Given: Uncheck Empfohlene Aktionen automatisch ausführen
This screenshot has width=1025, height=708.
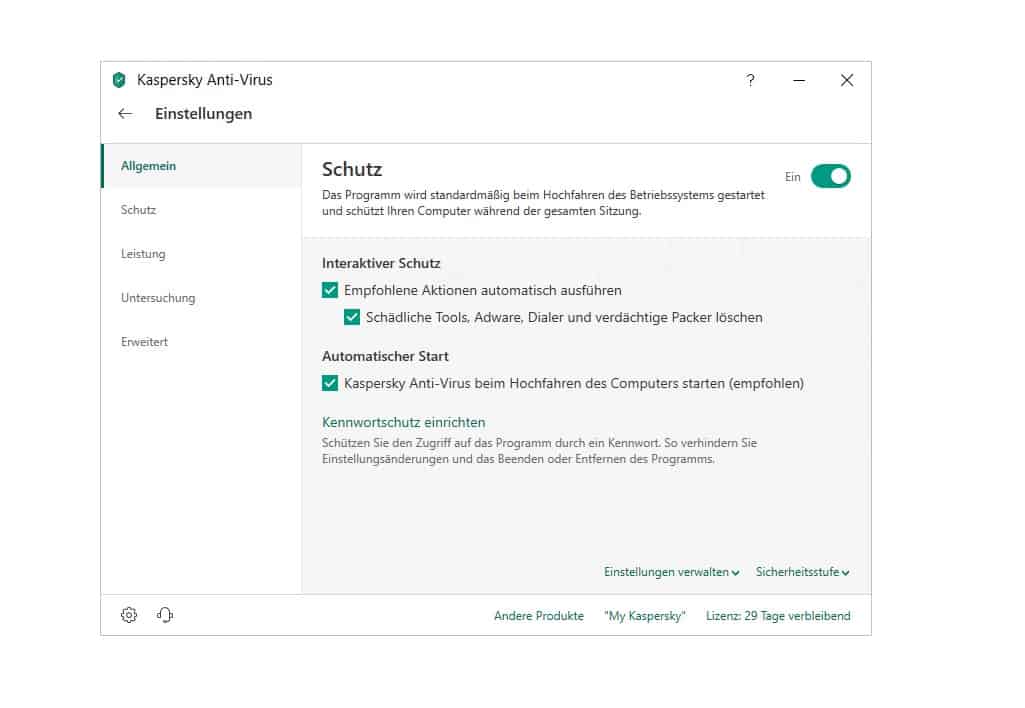Looking at the screenshot, I should click(330, 290).
